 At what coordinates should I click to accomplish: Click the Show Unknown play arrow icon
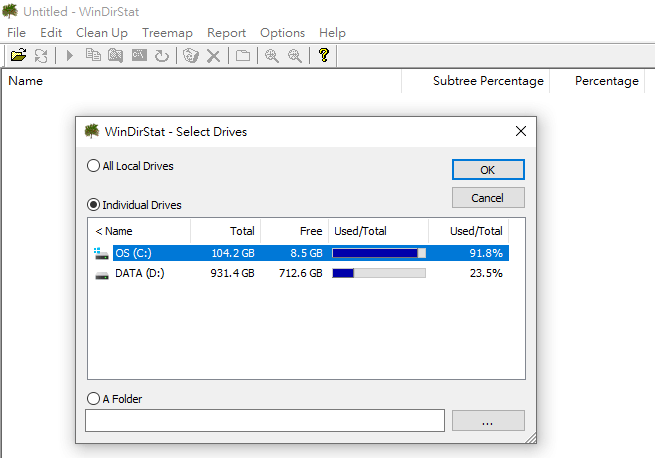click(70, 55)
